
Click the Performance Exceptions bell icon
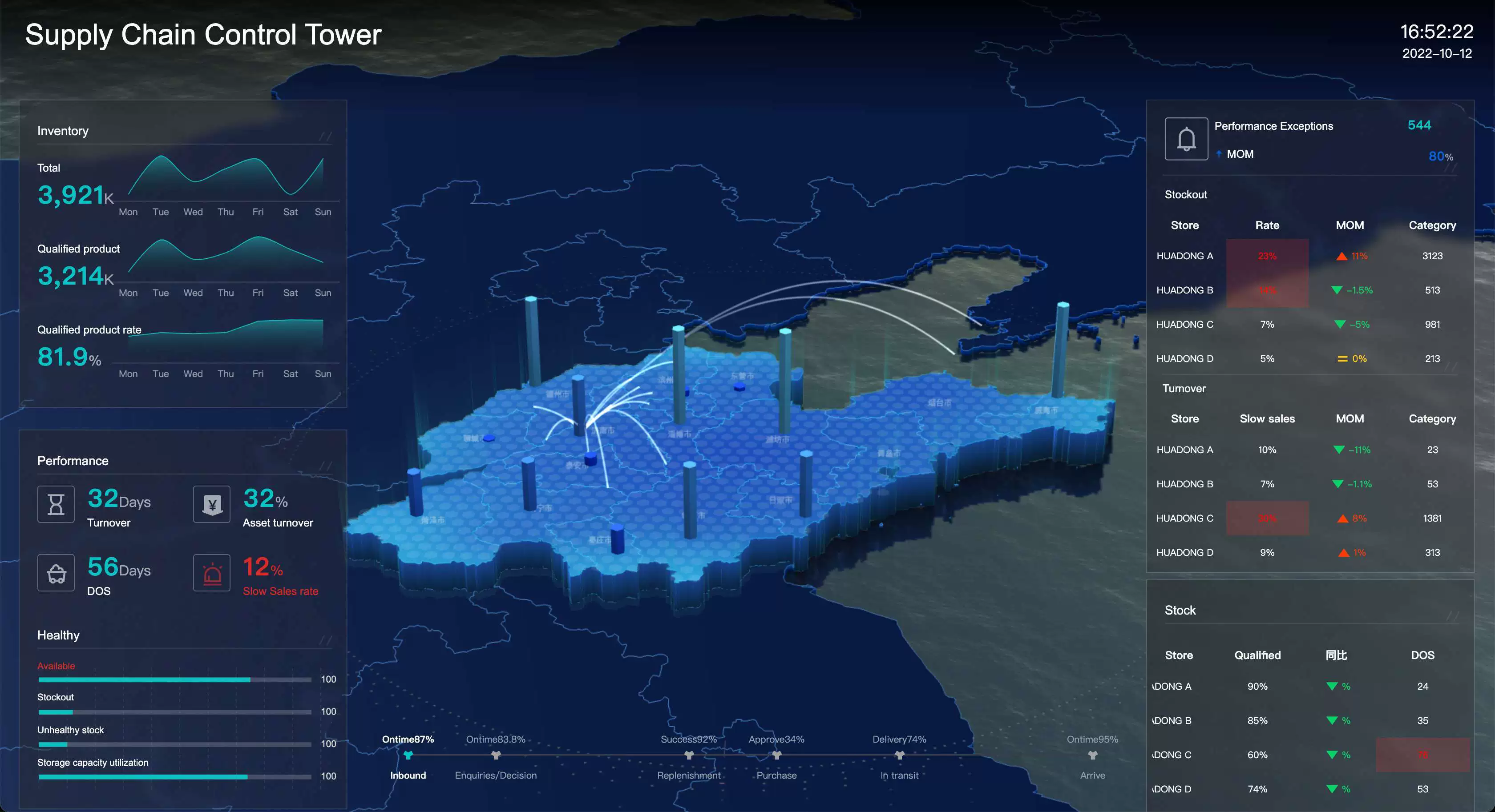tap(1186, 139)
